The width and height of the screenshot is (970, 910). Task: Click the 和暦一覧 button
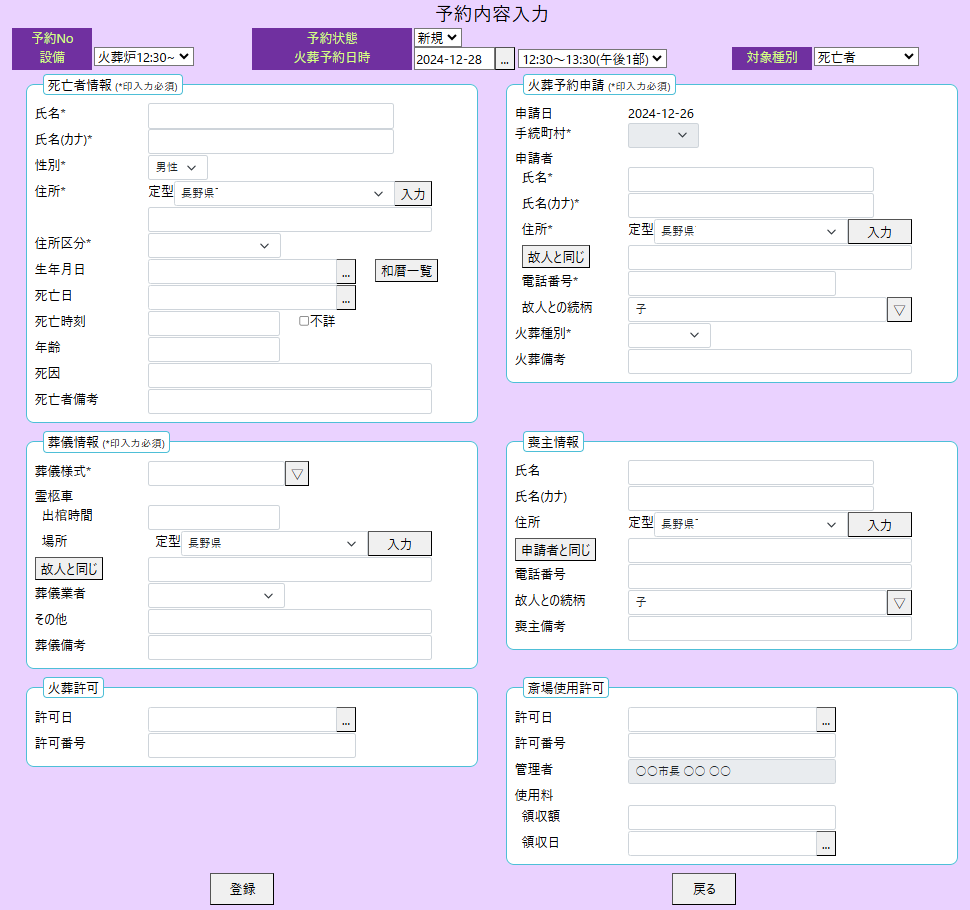click(x=406, y=271)
